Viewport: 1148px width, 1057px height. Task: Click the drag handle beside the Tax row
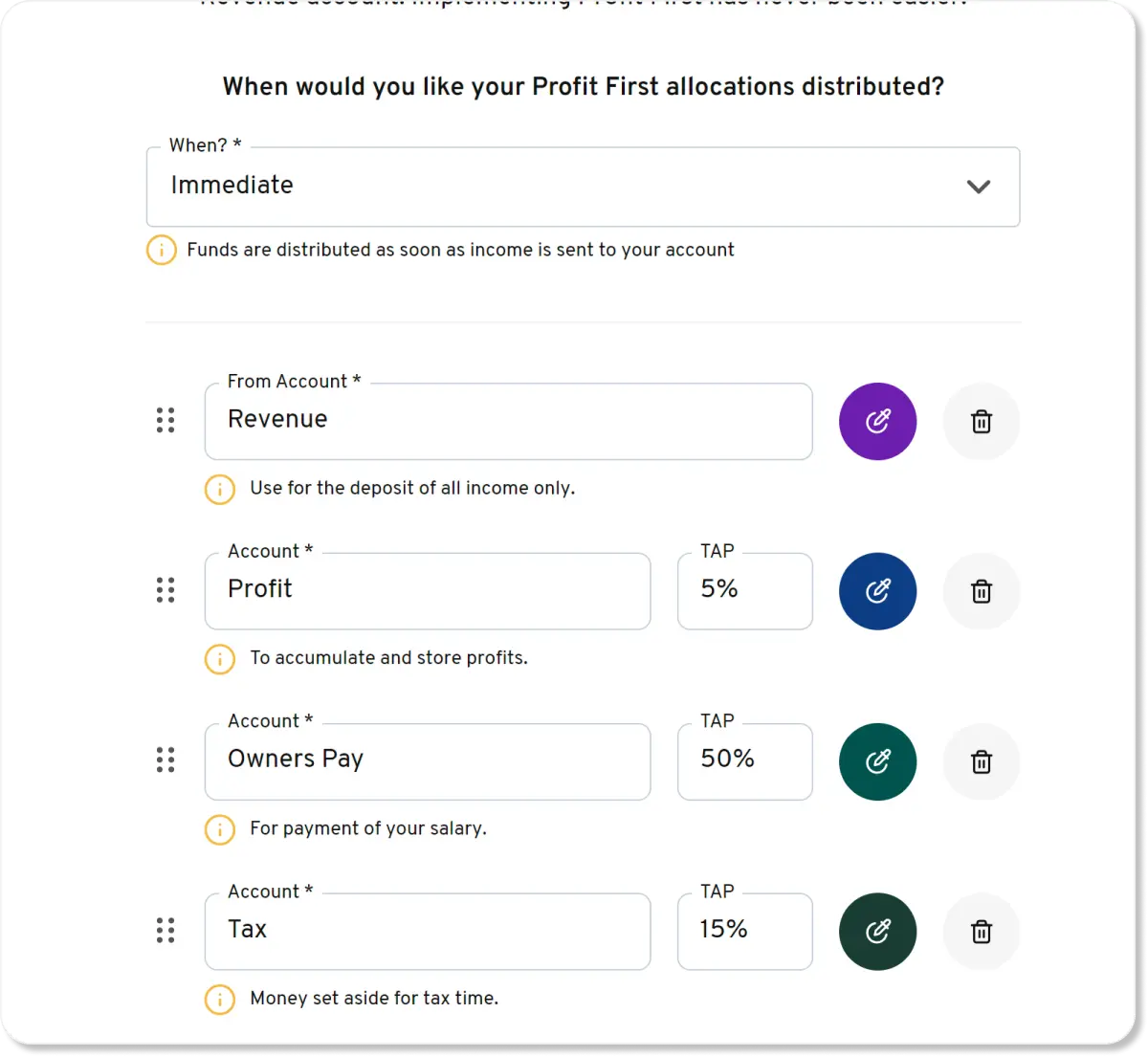(165, 930)
